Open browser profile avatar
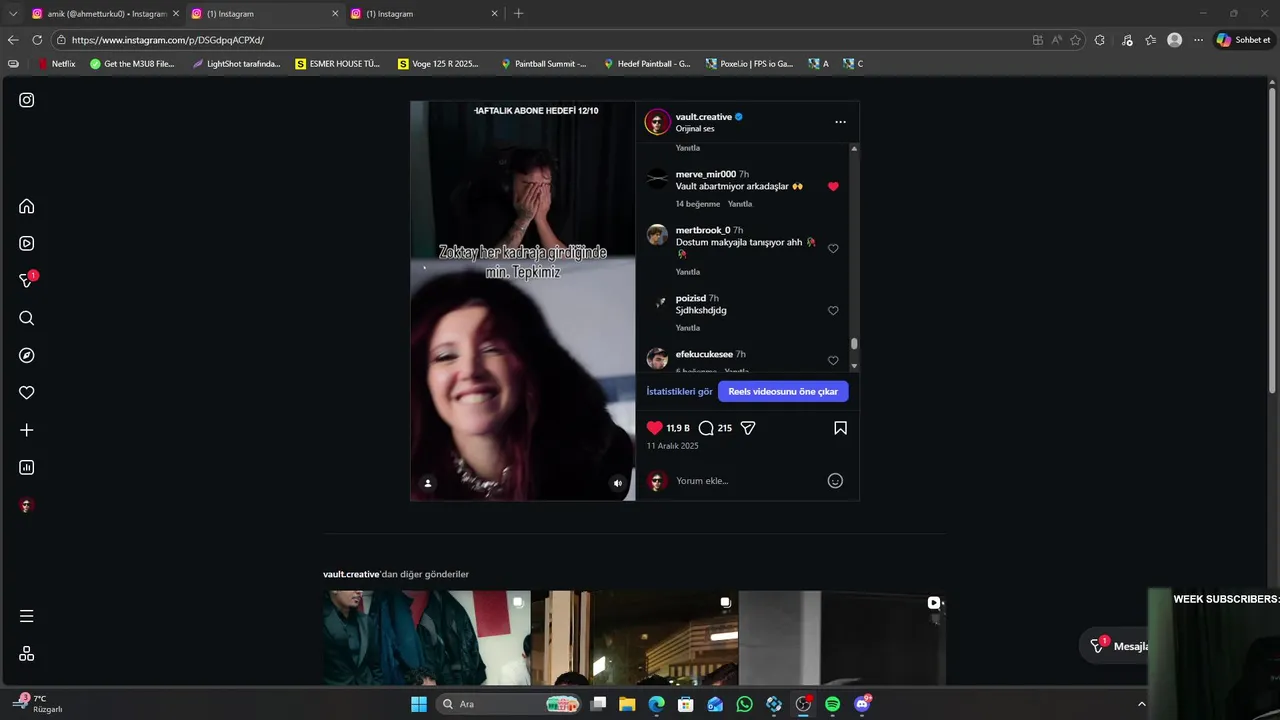Image resolution: width=1280 pixels, height=720 pixels. point(1175,40)
